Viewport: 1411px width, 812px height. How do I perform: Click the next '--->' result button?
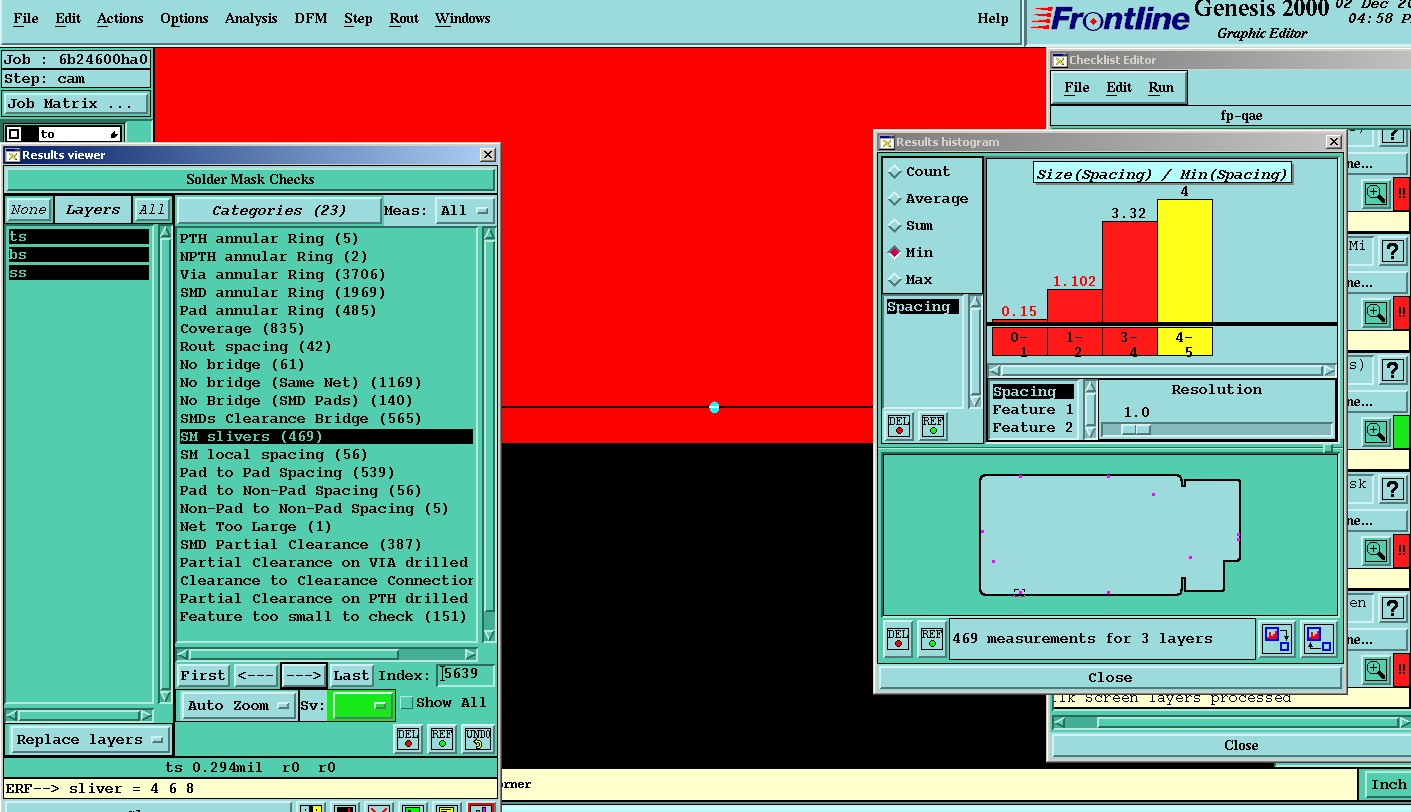click(303, 675)
